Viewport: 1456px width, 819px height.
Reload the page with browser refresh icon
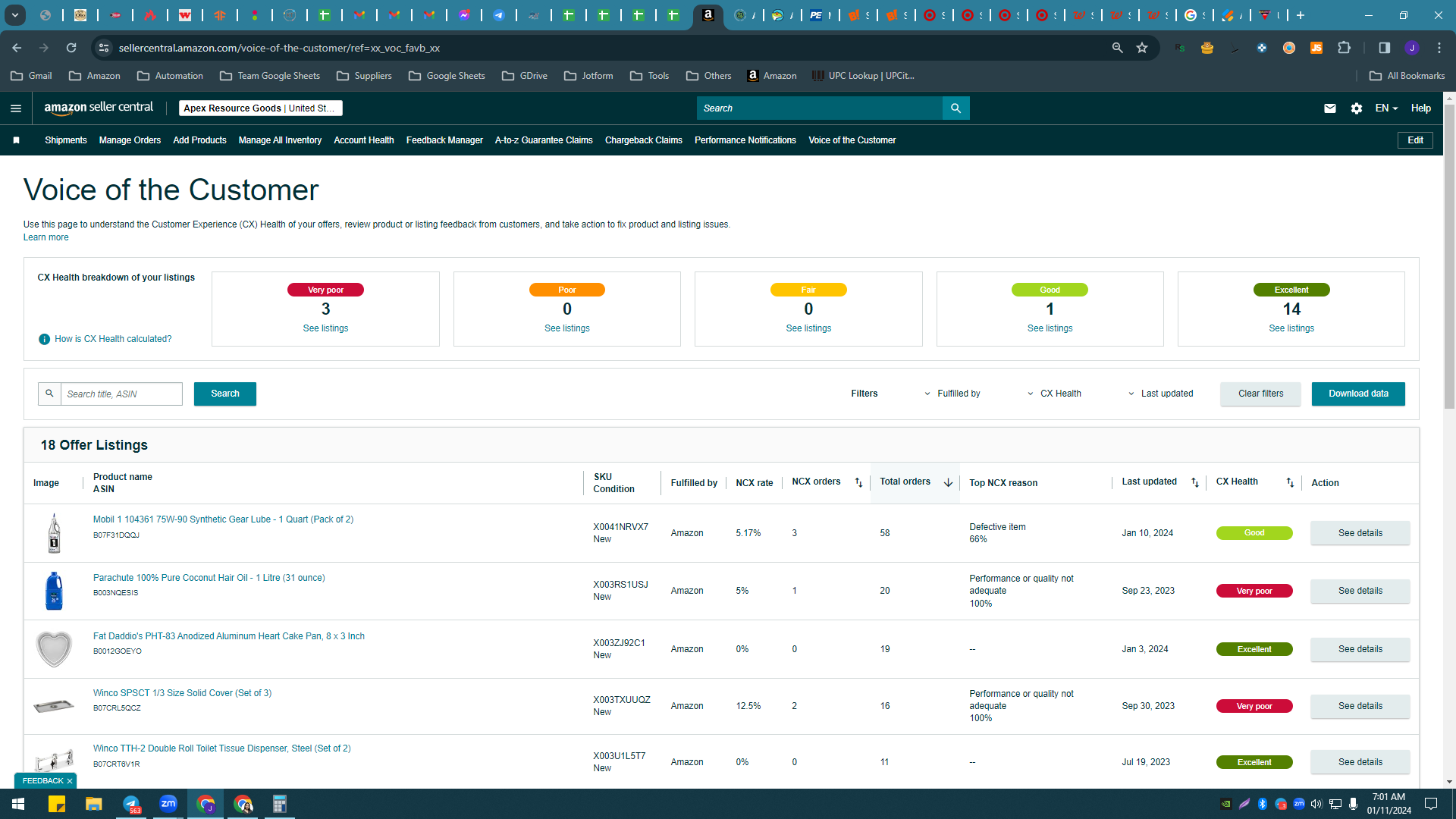click(x=71, y=48)
